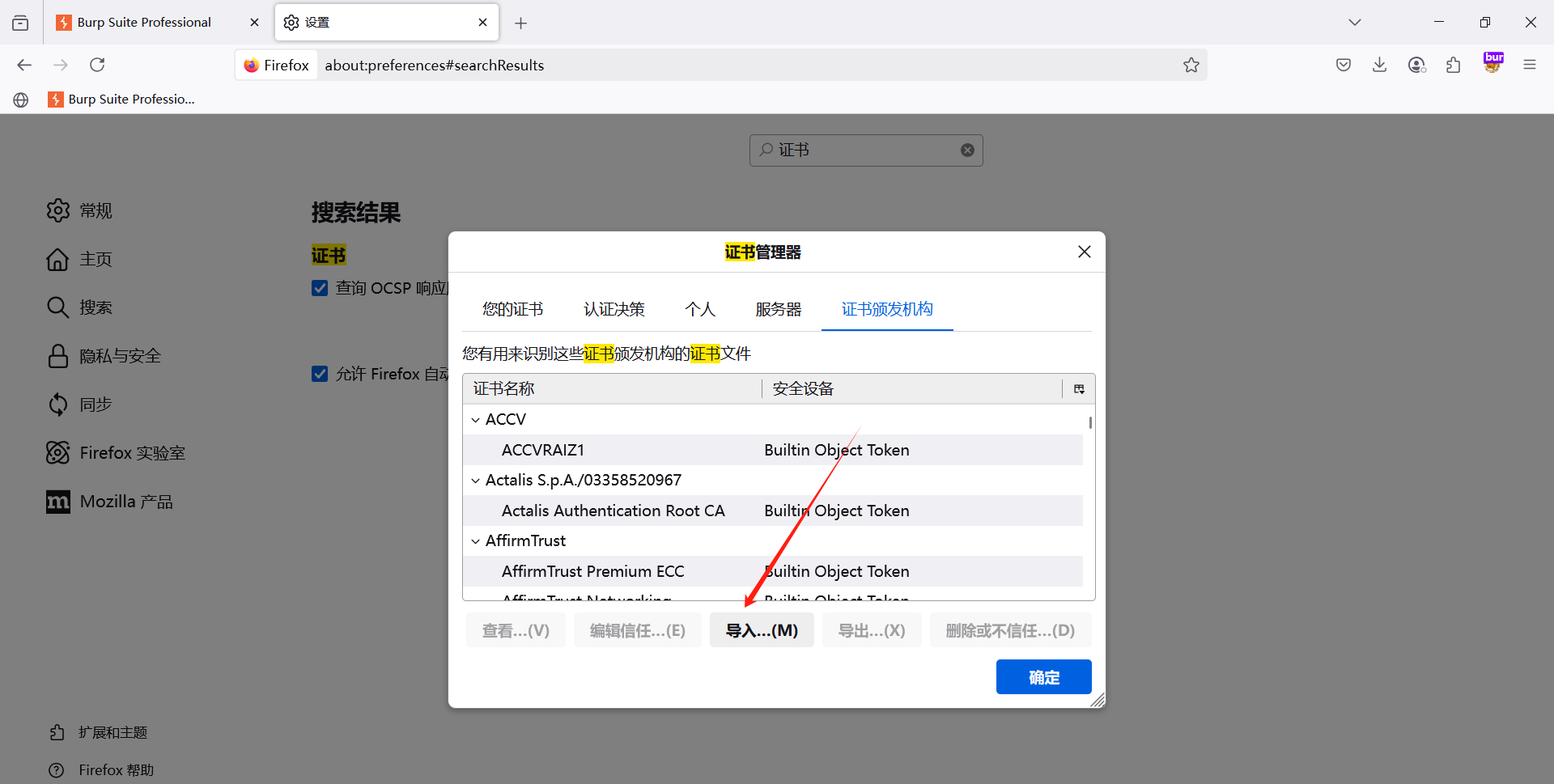Collapse the AffirmTrust group
Image resolution: width=1554 pixels, height=784 pixels.
[x=475, y=541]
